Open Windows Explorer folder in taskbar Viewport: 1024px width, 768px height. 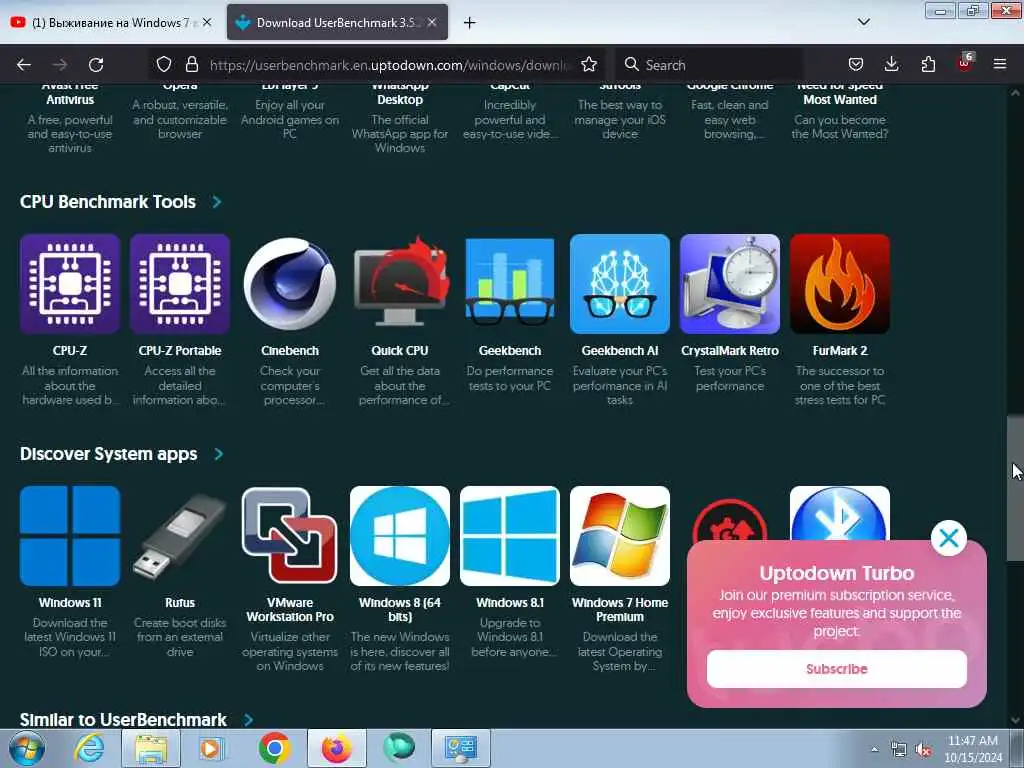coord(151,748)
